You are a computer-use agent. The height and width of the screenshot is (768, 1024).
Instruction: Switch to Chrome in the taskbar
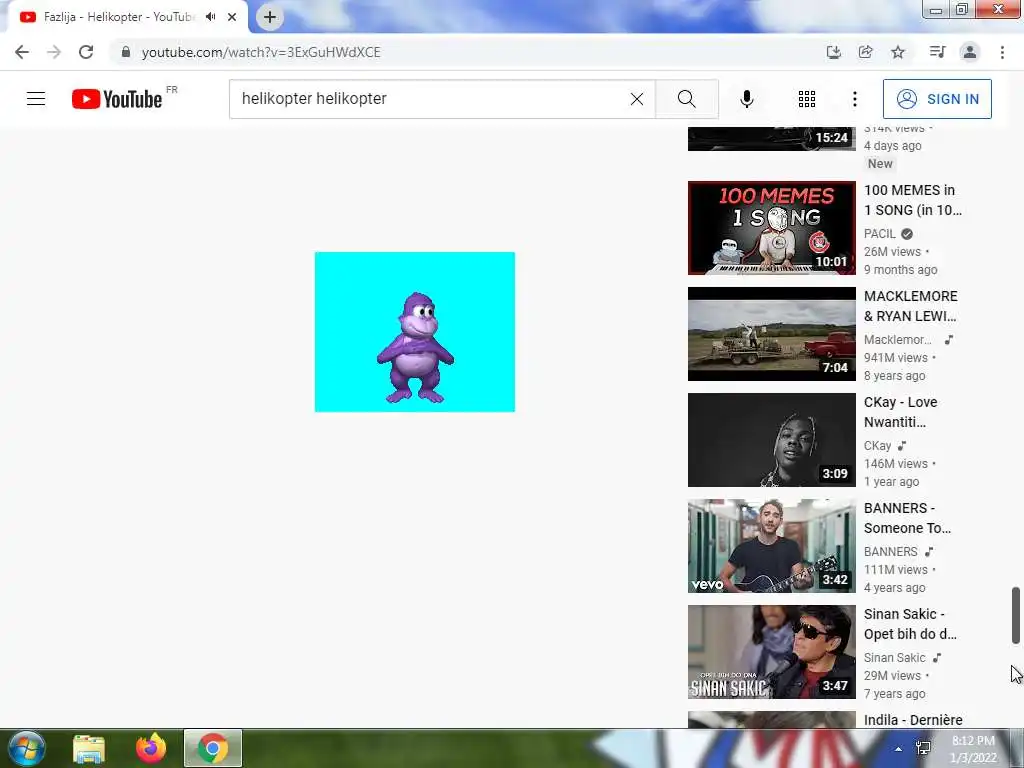(213, 748)
